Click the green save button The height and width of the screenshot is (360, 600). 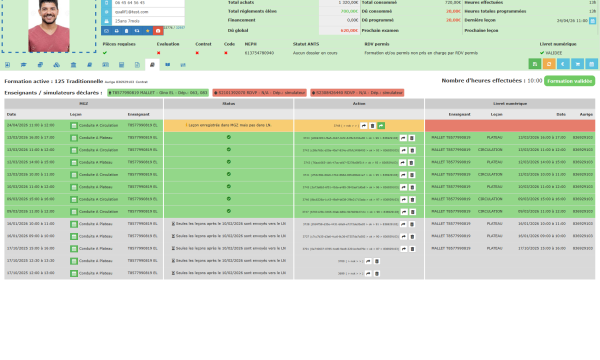535,64
